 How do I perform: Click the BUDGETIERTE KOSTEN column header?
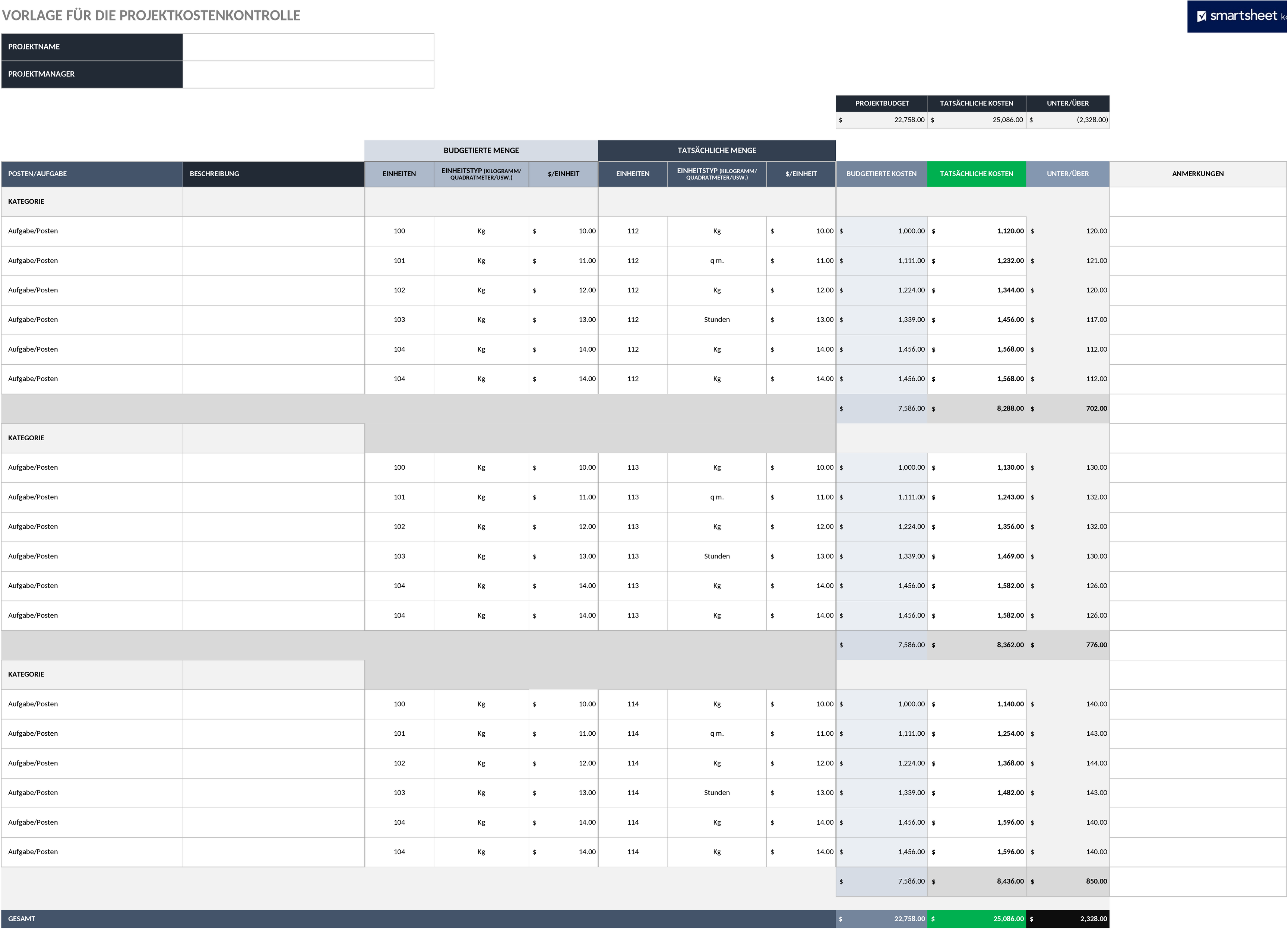coord(882,174)
